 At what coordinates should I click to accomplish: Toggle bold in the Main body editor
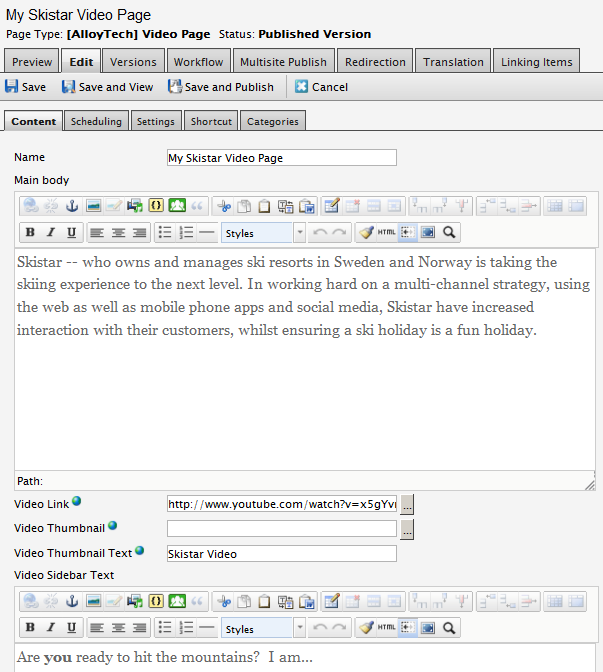pos(29,233)
